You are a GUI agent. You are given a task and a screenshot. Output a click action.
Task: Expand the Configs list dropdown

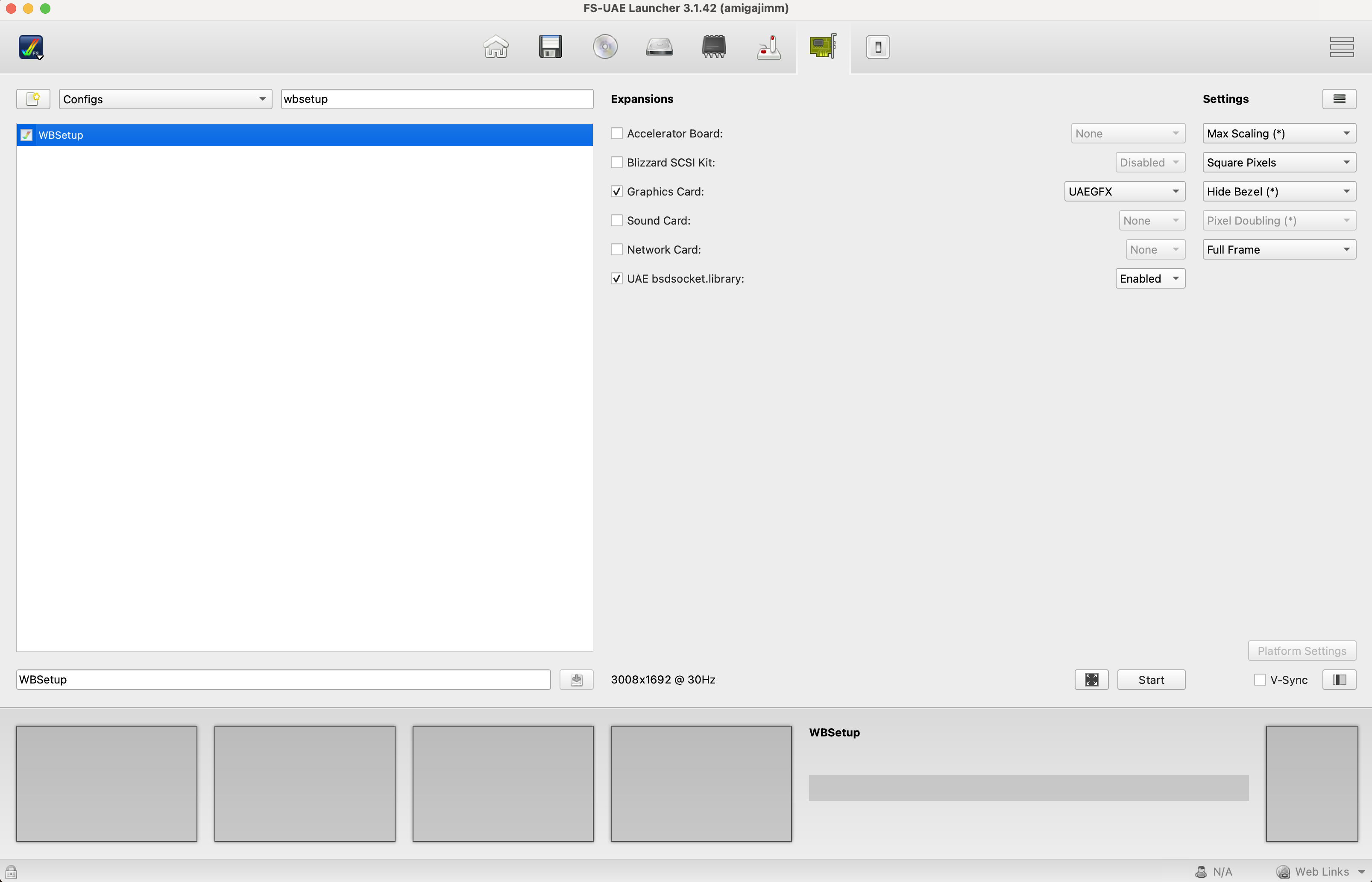click(165, 99)
